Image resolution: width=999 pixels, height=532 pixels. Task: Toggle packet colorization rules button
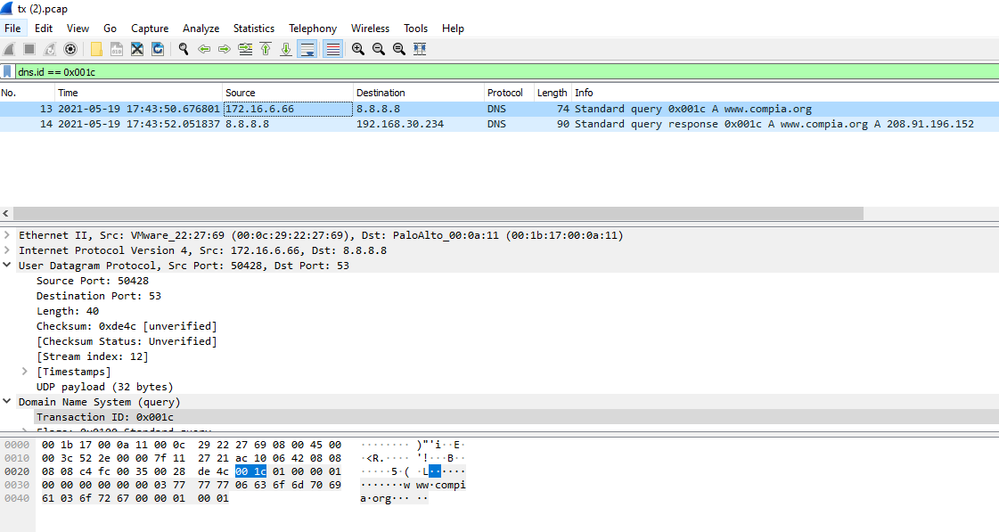[x=333, y=49]
